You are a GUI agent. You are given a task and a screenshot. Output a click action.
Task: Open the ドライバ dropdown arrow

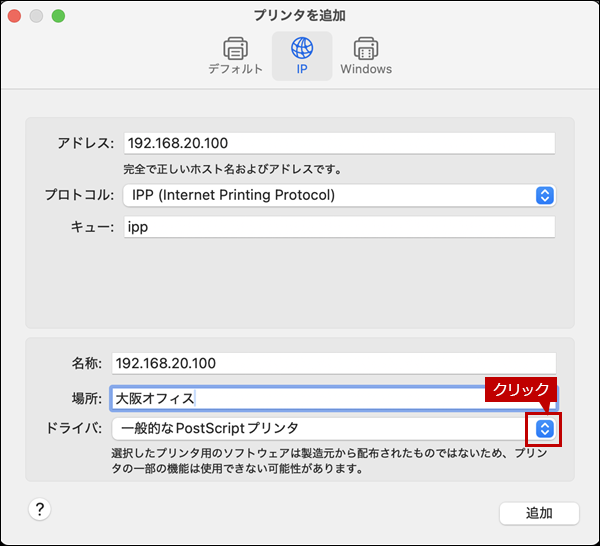pos(544,429)
